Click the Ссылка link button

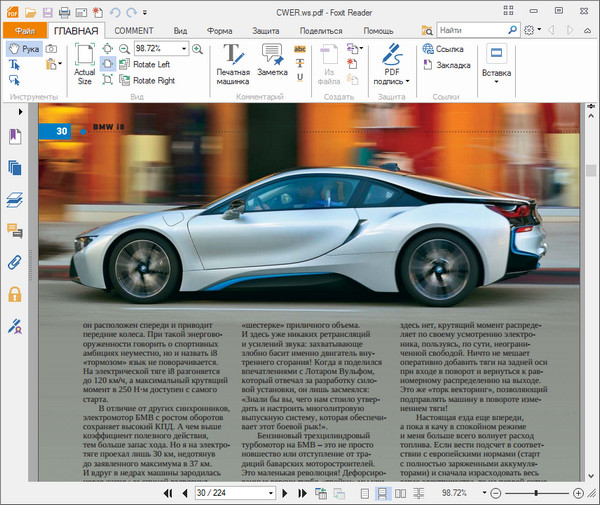coord(442,48)
